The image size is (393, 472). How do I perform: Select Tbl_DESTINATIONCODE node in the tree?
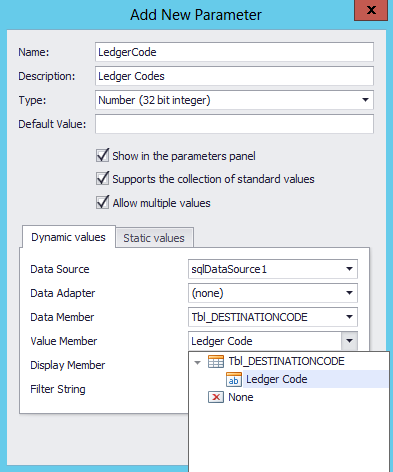coord(286,361)
